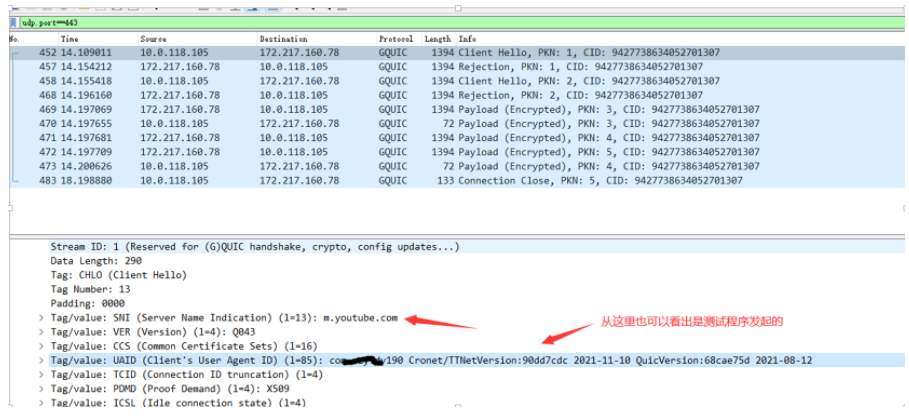Sort packets by the Length column header
909x417 pixels.
(439, 39)
